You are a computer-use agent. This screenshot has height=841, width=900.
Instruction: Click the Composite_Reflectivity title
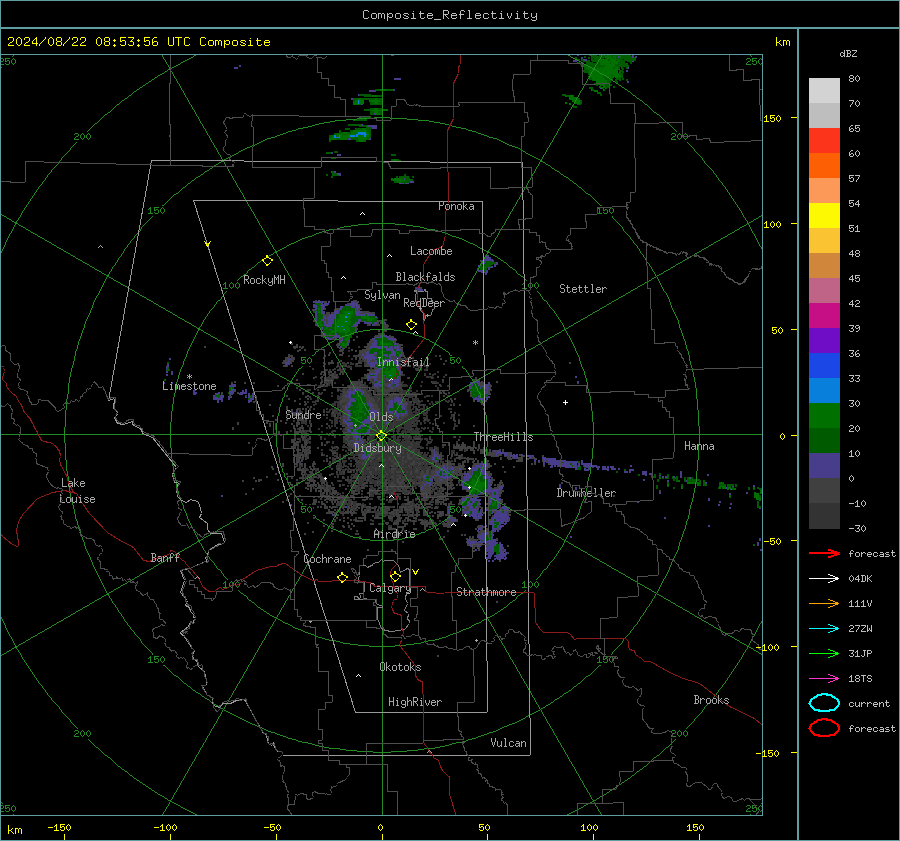point(449,15)
